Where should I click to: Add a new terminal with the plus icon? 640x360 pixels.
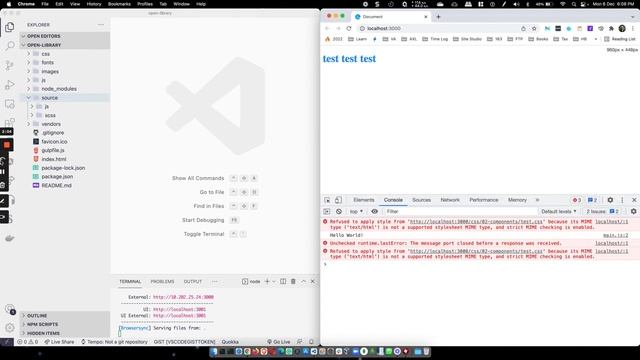click(267, 282)
